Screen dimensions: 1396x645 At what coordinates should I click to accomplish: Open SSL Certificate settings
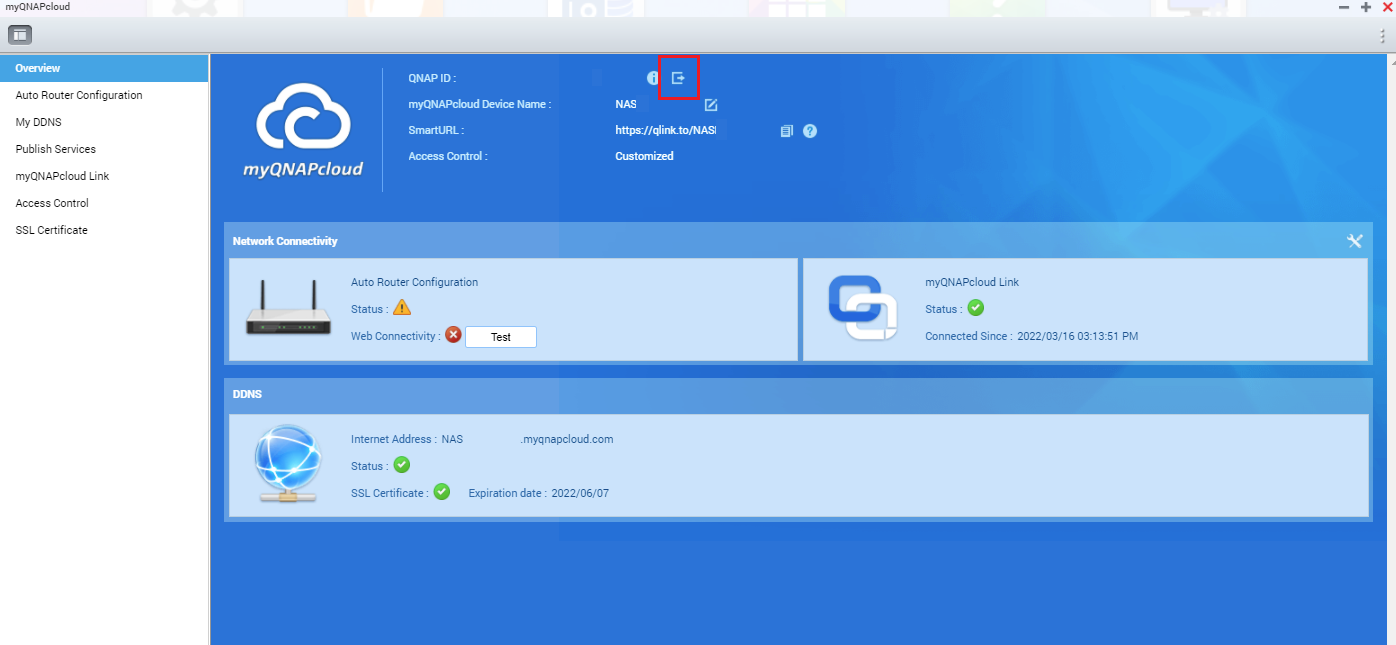point(51,230)
